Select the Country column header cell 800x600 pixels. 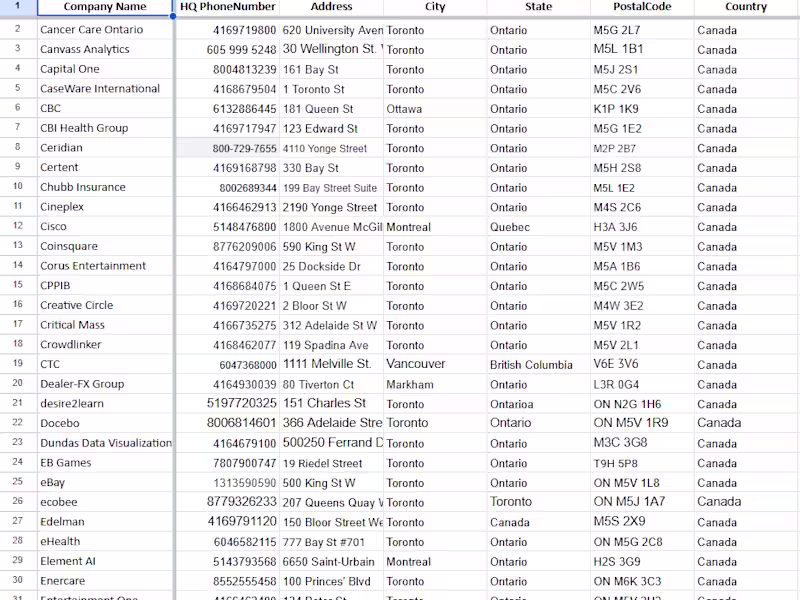pyautogui.click(x=746, y=7)
